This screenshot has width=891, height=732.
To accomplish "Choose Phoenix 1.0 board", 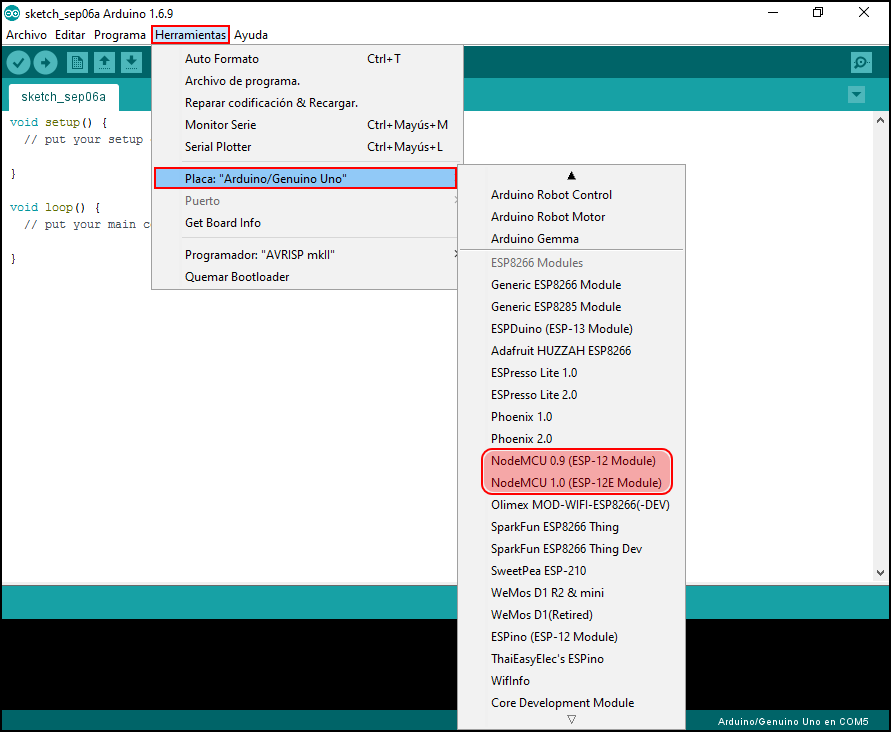I will [571, 417].
